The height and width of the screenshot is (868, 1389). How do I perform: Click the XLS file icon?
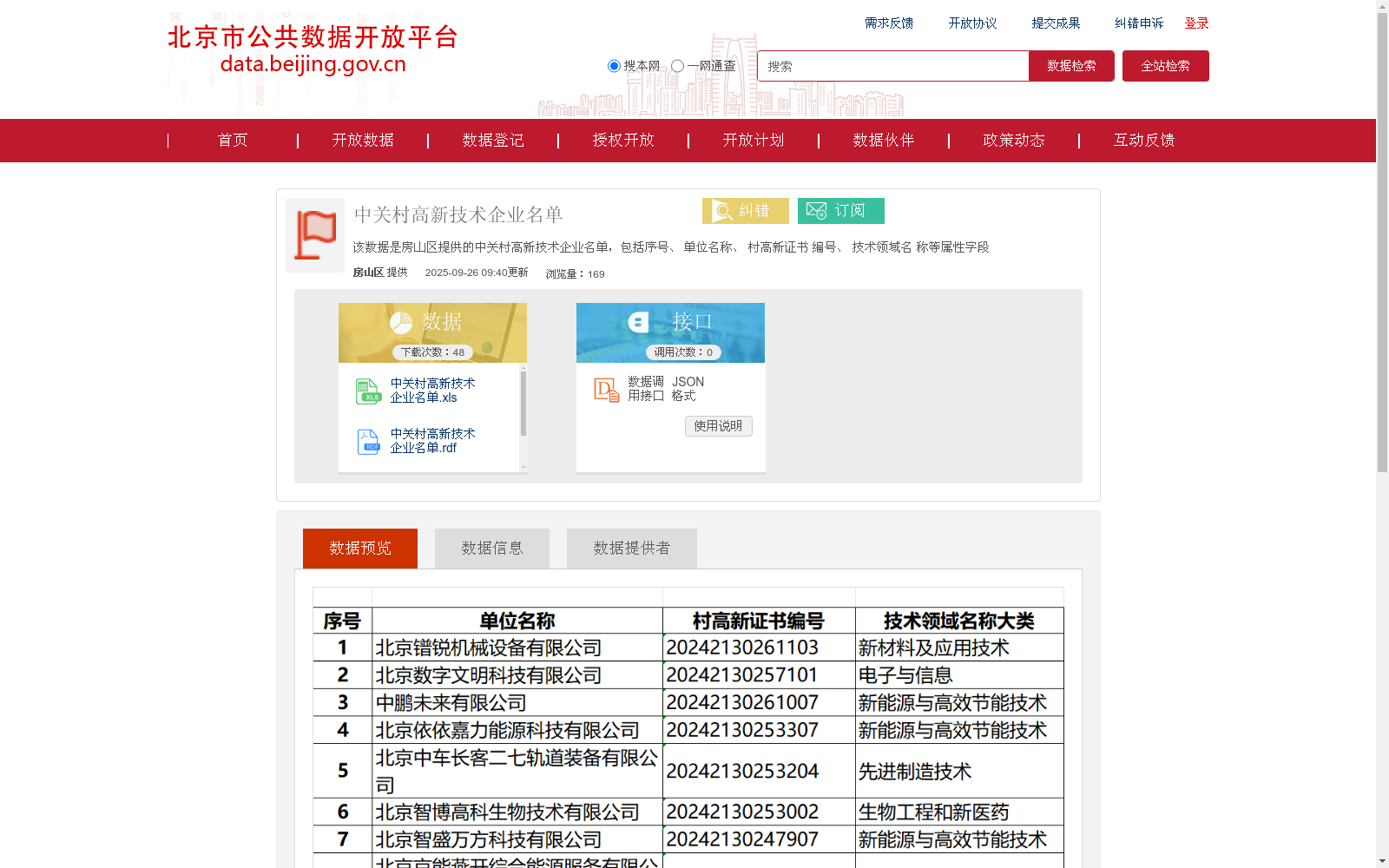pos(368,391)
